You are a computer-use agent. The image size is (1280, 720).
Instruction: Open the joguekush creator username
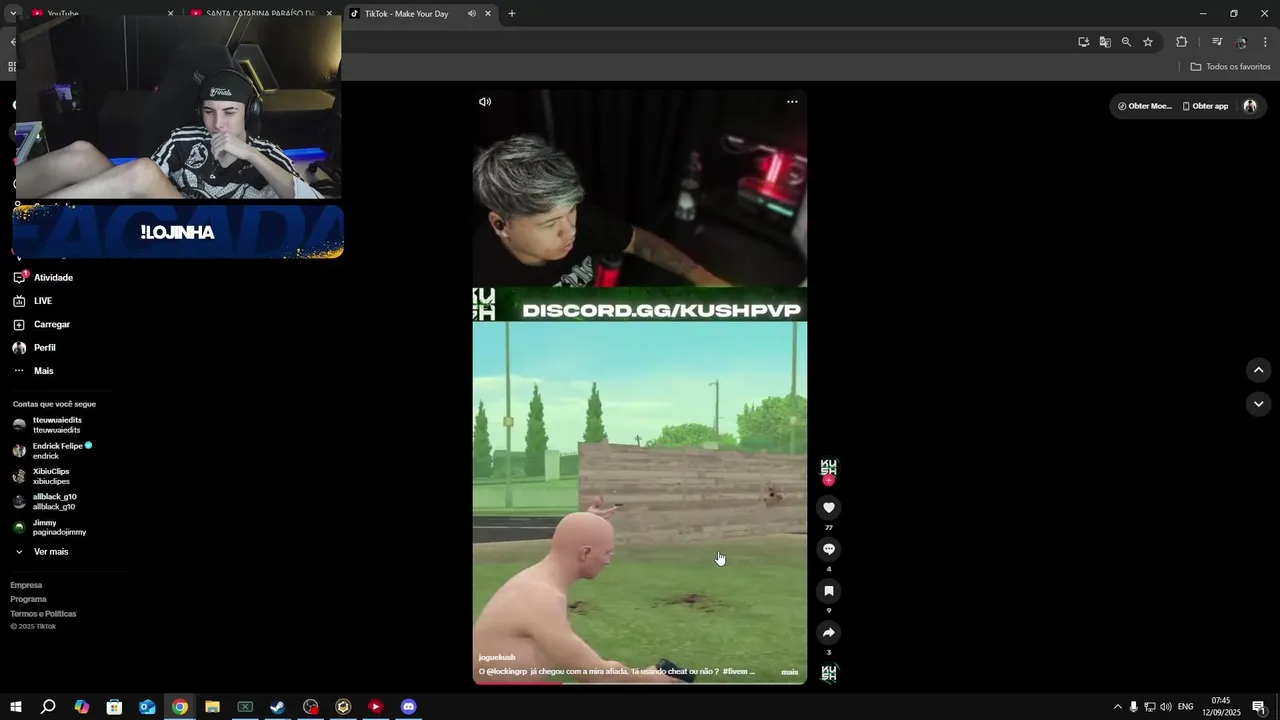pos(497,657)
